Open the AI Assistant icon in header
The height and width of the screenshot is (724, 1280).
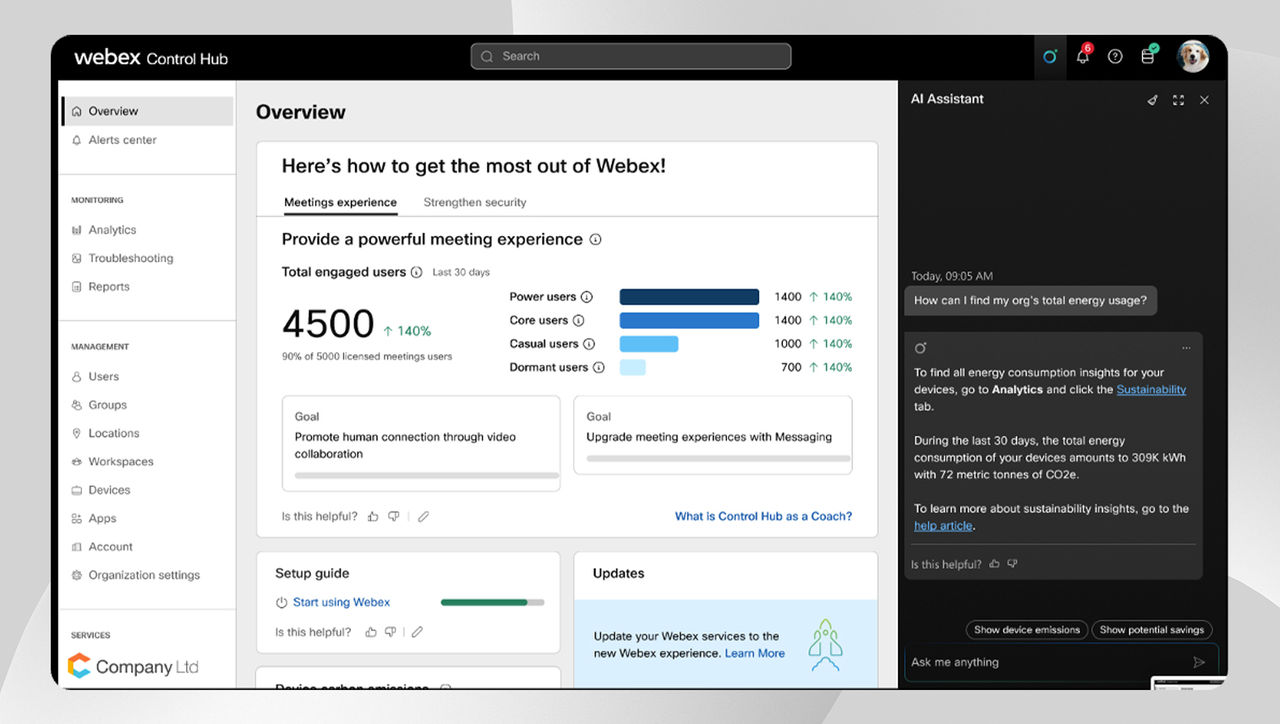(x=1049, y=57)
